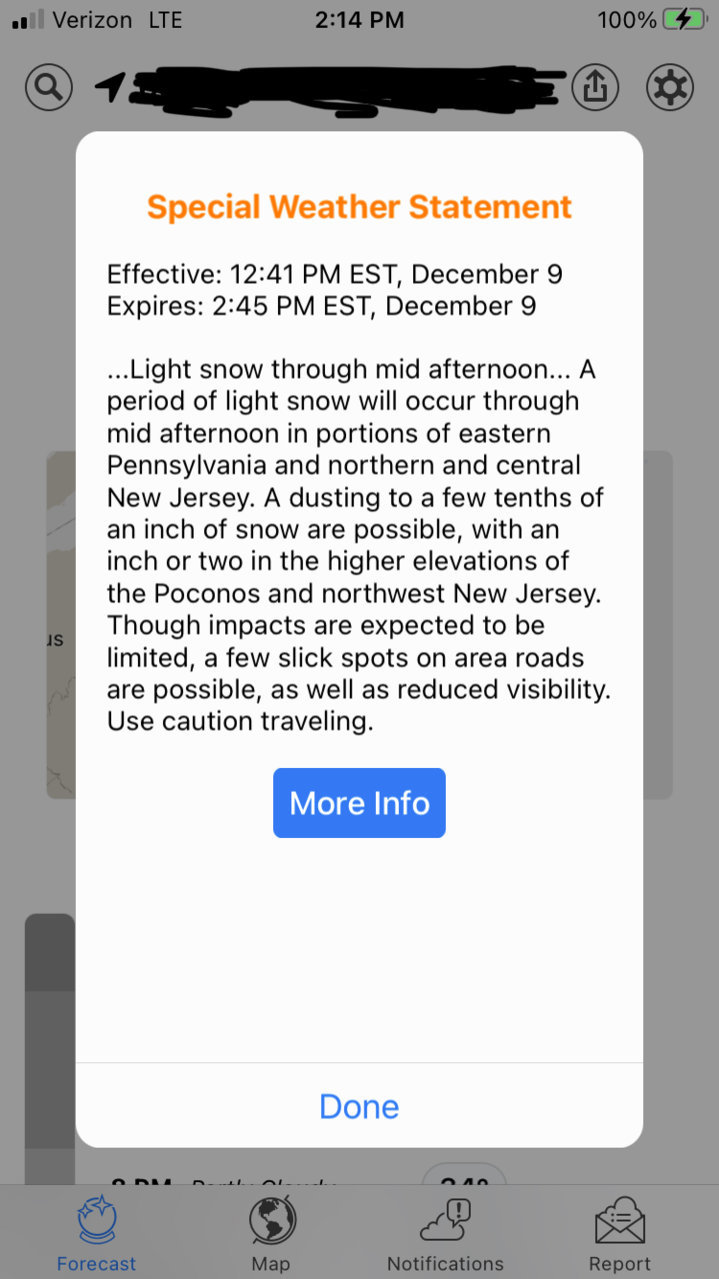Image resolution: width=719 pixels, height=1279 pixels.
Task: Dismiss the alert with Done
Action: 359,1106
